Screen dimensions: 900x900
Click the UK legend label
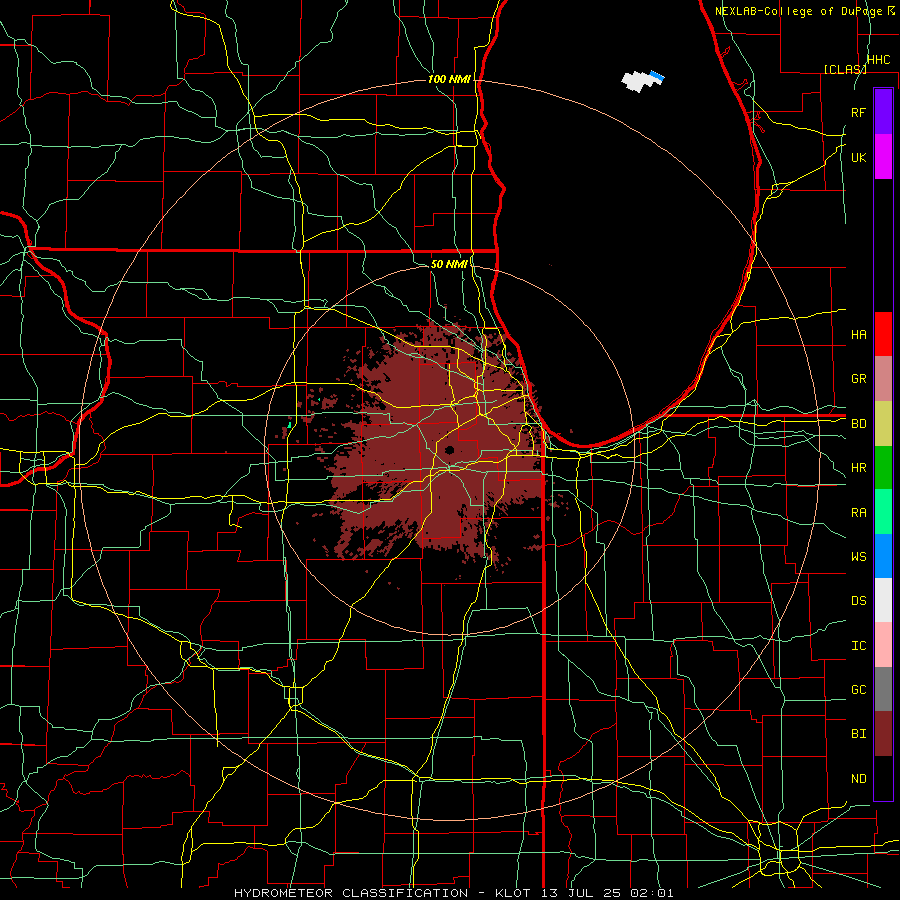(859, 157)
